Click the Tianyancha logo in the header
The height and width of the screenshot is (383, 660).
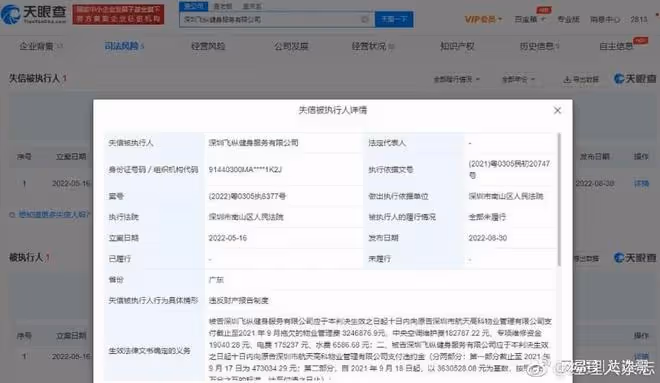point(34,14)
